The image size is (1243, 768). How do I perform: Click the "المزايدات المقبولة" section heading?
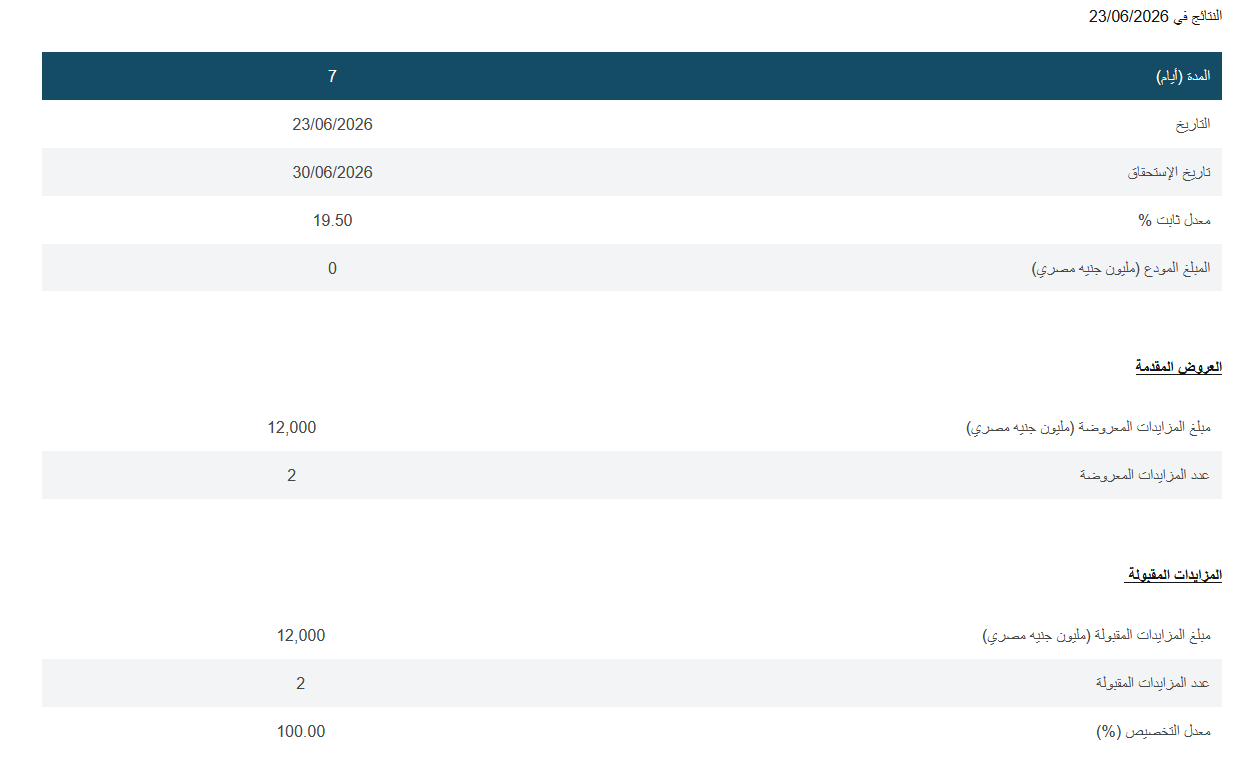(x=1173, y=575)
